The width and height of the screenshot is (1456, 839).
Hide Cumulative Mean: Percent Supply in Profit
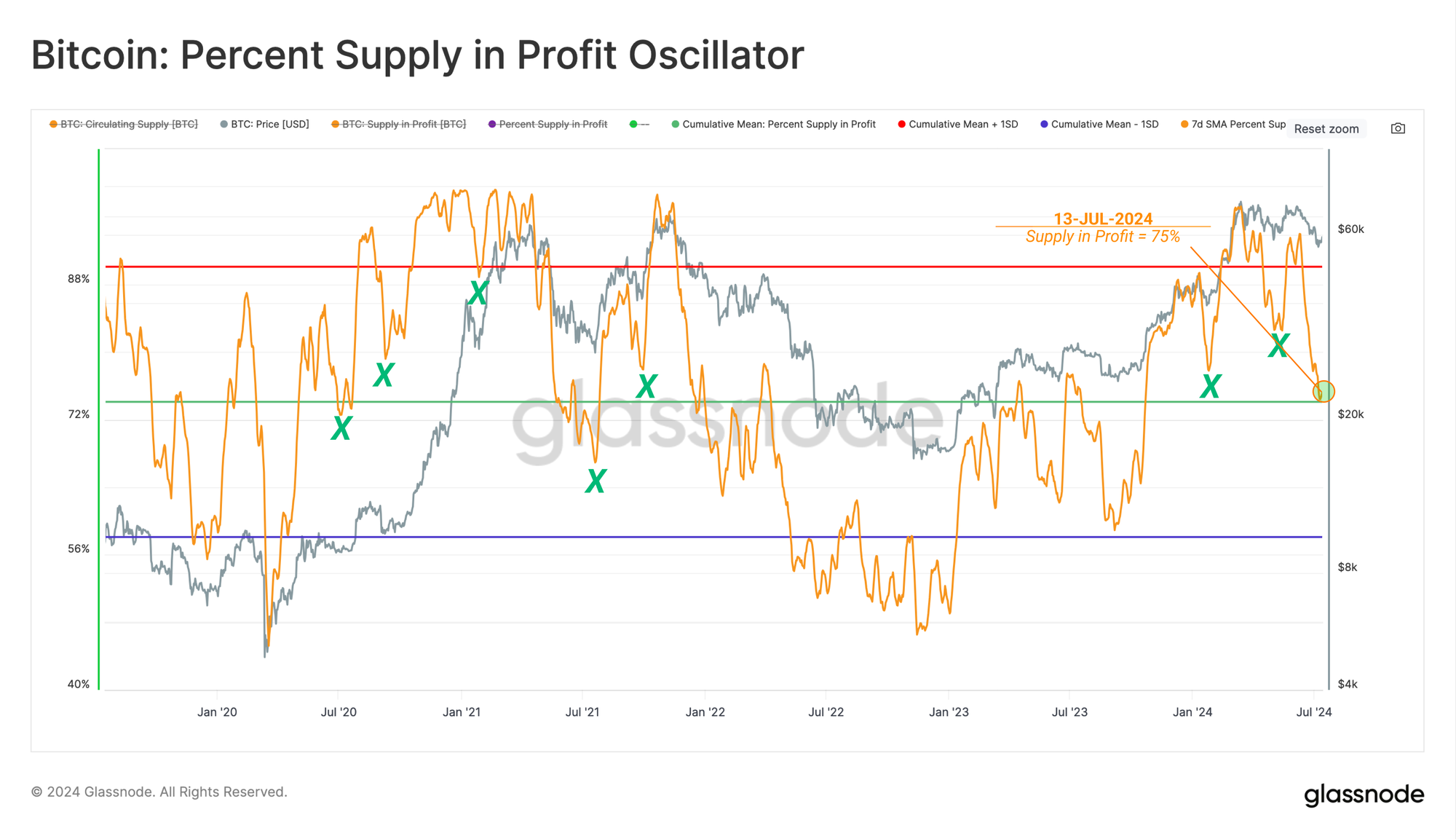pyautogui.click(x=773, y=125)
